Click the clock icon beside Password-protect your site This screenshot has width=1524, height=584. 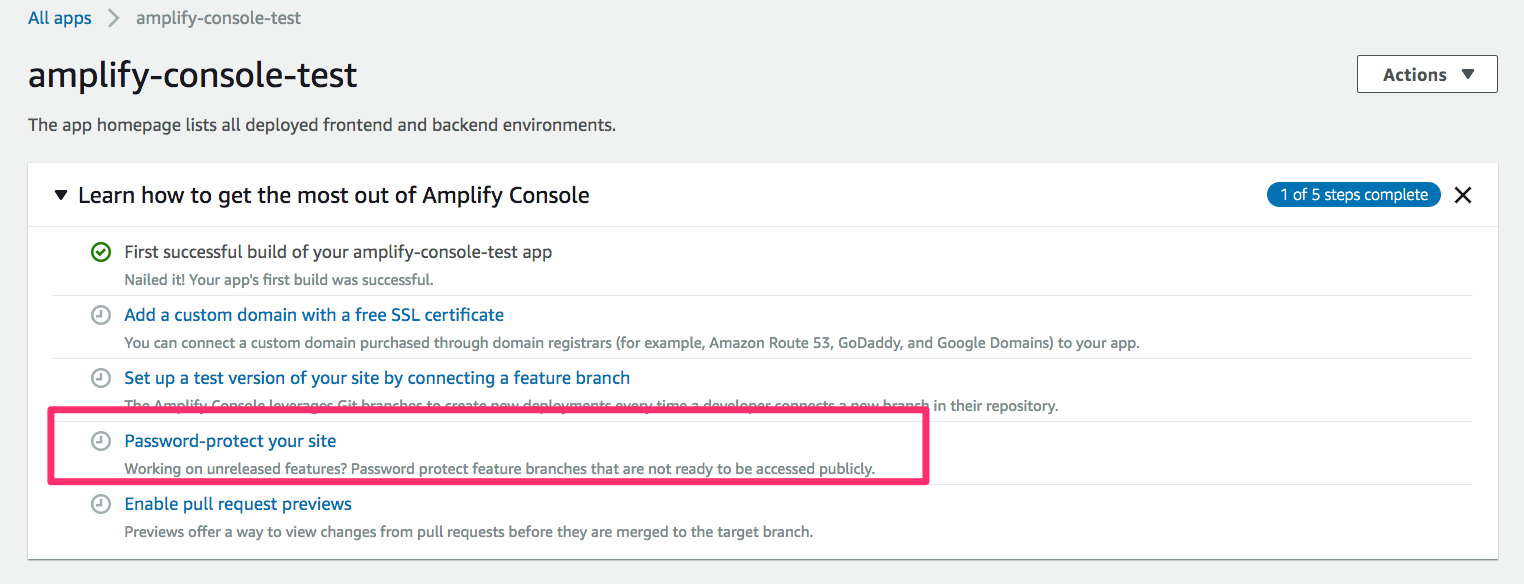(100, 441)
